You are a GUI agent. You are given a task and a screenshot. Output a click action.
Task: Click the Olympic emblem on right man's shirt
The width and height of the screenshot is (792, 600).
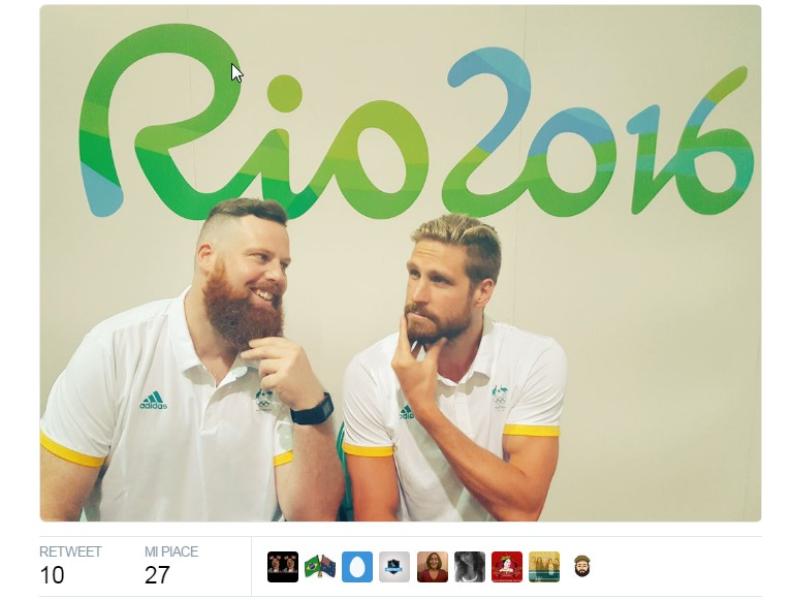point(500,397)
